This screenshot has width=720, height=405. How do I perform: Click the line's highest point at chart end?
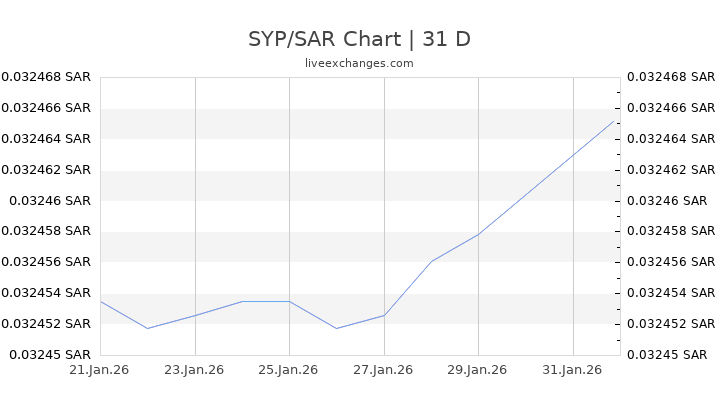[614, 121]
